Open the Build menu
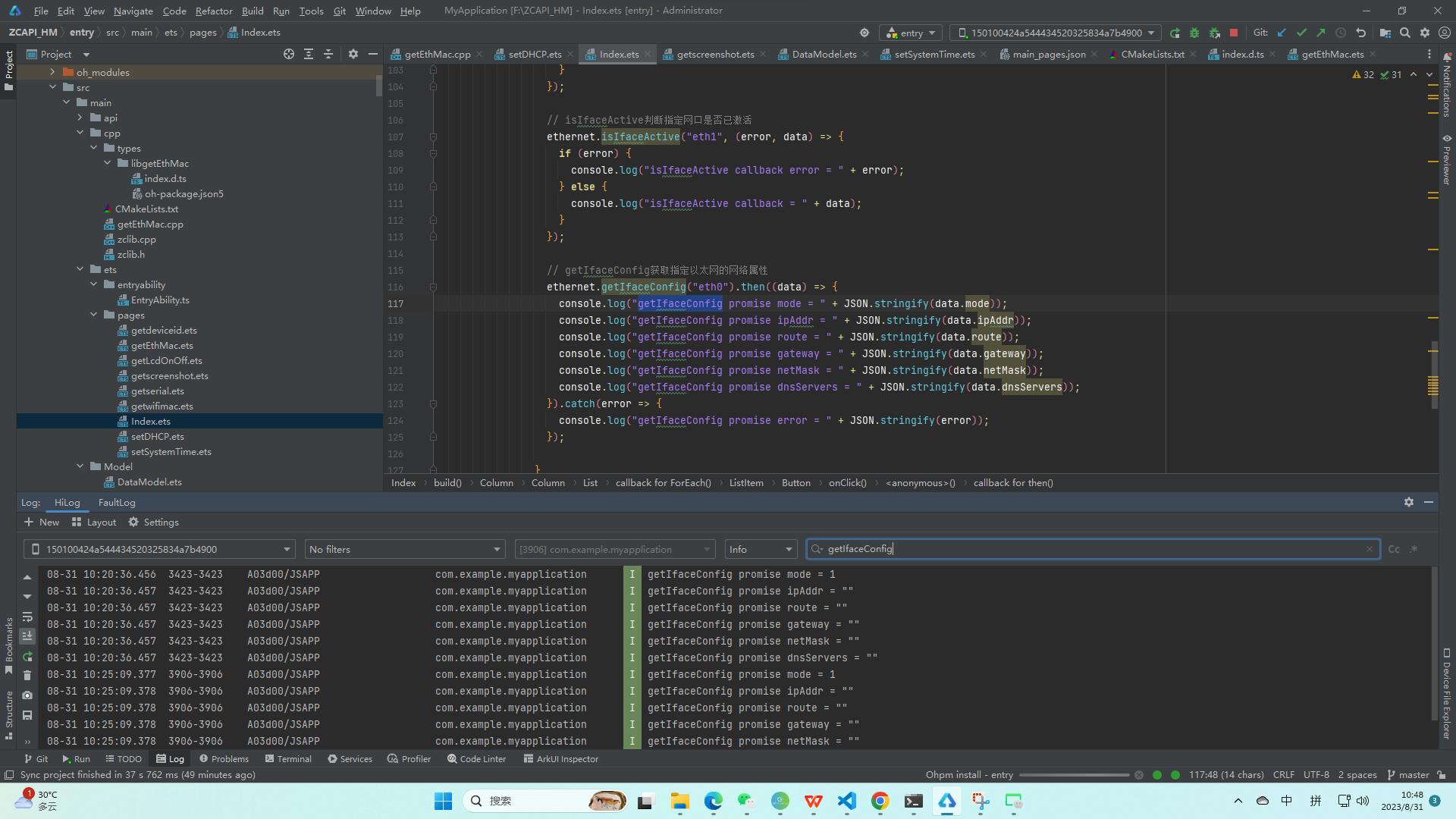1456x819 pixels. (x=253, y=11)
